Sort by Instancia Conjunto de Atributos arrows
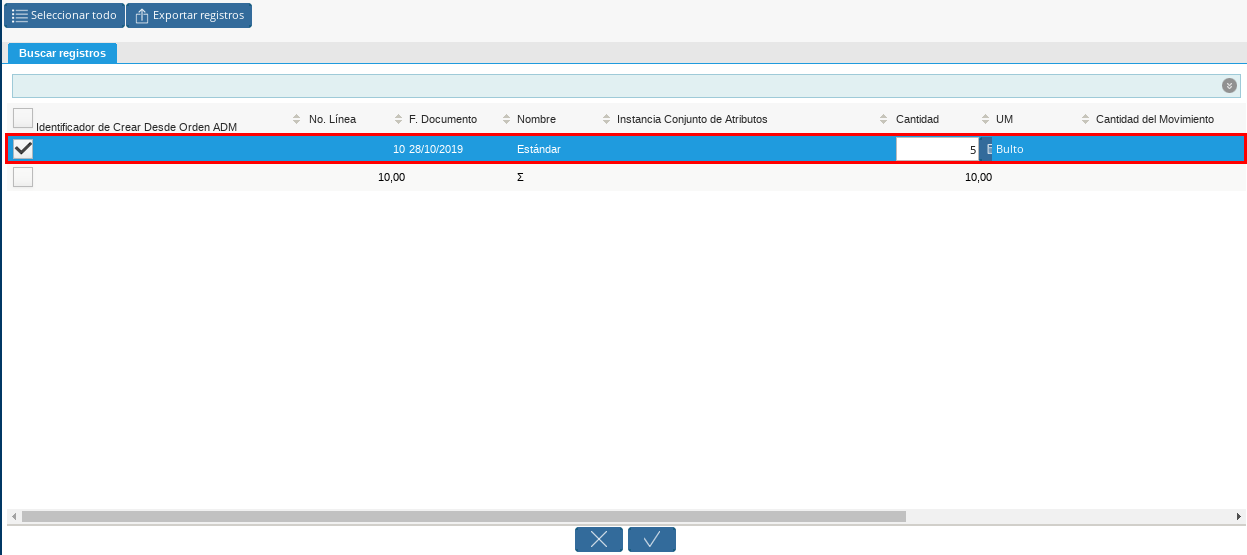Image resolution: width=1247 pixels, height=555 pixels. tap(884, 119)
